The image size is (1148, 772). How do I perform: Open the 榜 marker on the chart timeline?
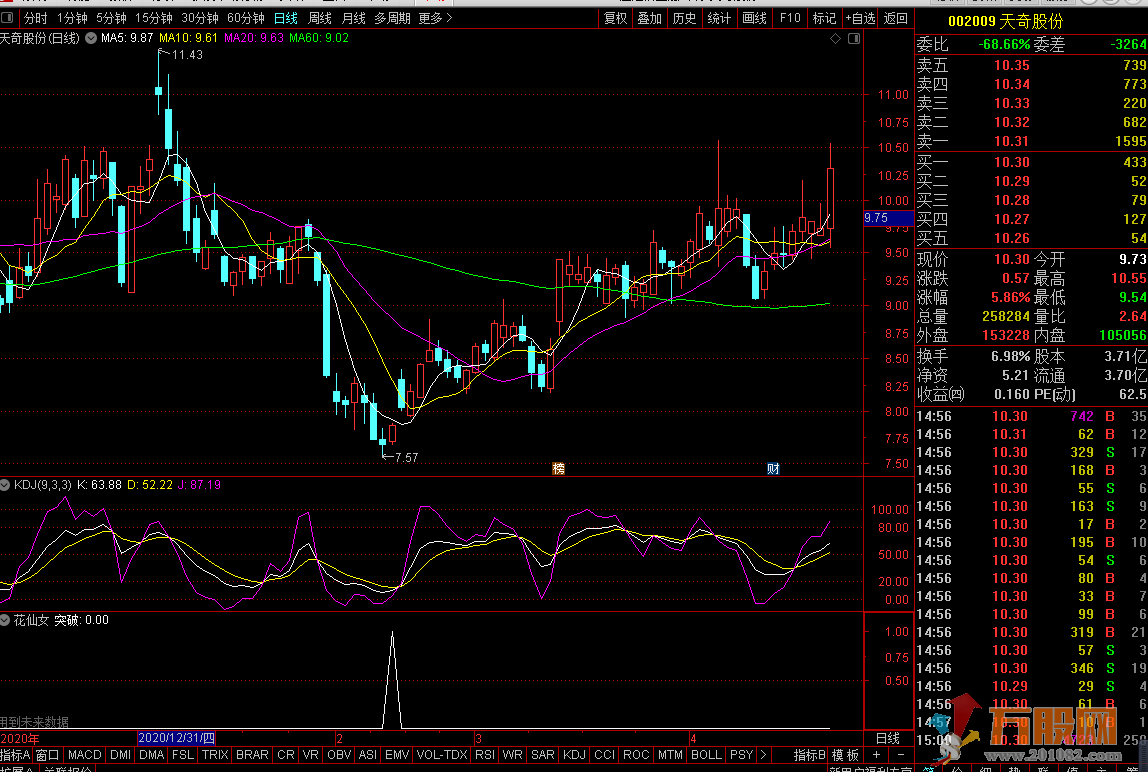point(559,469)
